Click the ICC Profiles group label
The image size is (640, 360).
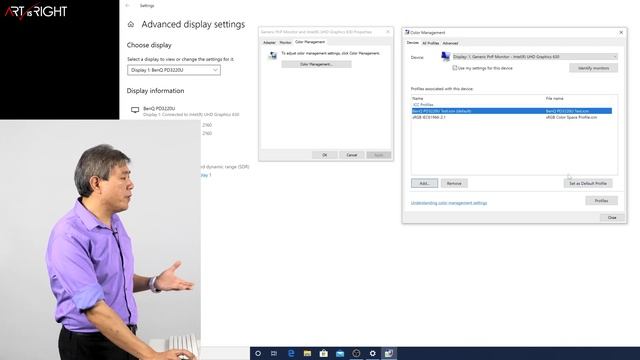(423, 105)
